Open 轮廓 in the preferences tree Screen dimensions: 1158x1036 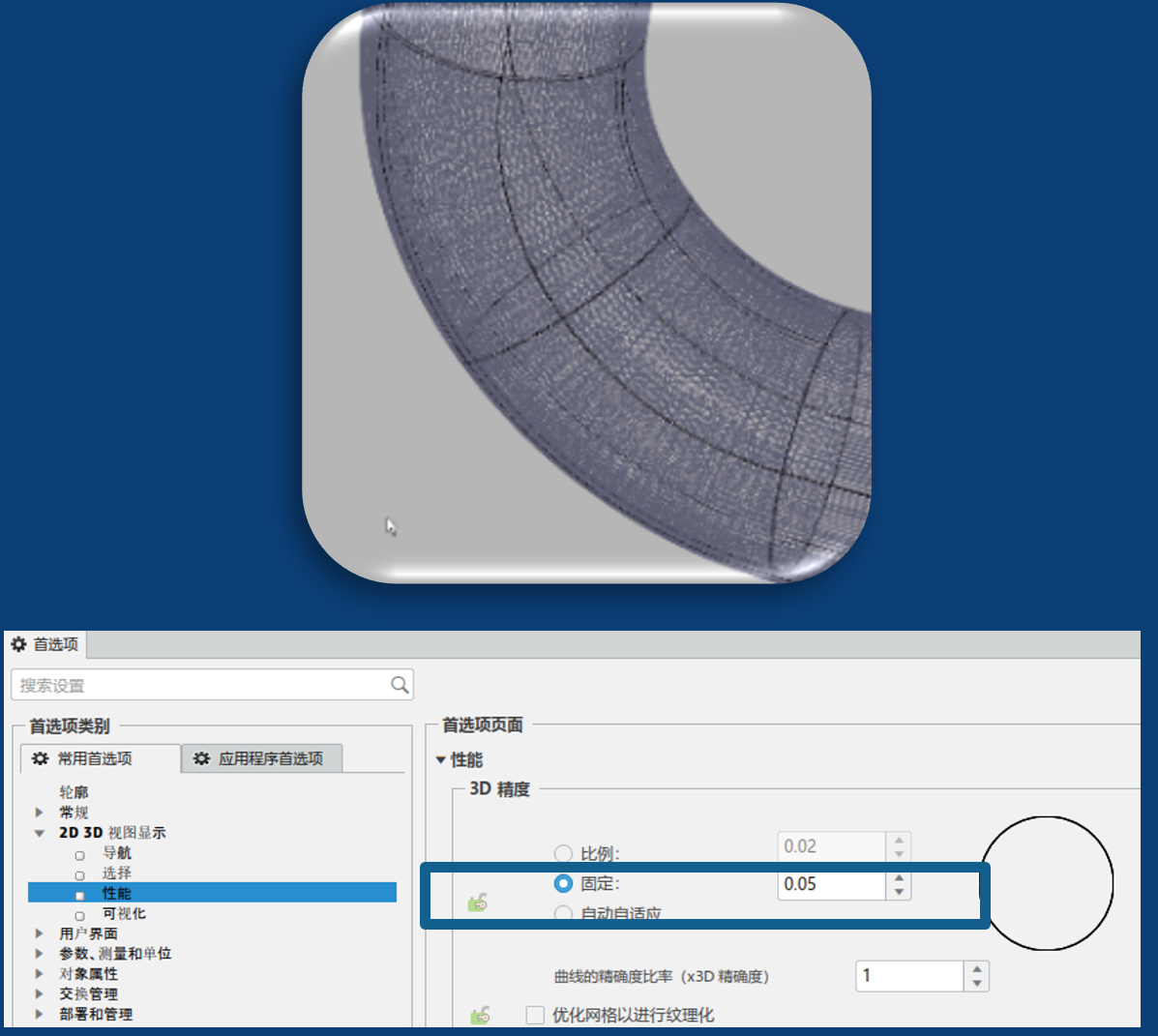click(x=74, y=792)
